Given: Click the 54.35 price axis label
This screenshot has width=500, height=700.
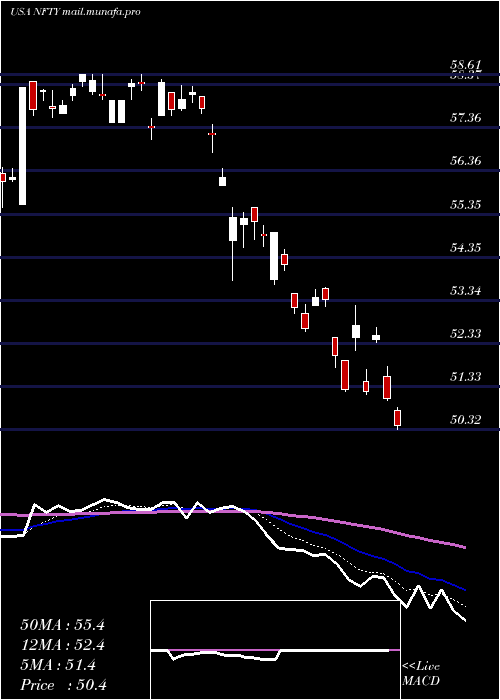Looking at the screenshot, I should [x=465, y=248].
